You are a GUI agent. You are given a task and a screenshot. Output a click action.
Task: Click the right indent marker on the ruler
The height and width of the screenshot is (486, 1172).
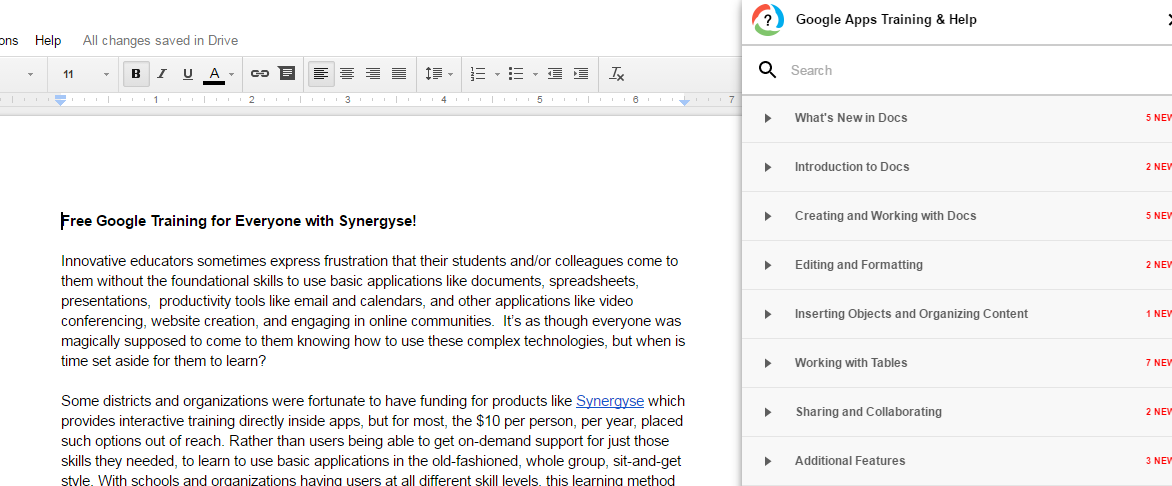(x=685, y=101)
